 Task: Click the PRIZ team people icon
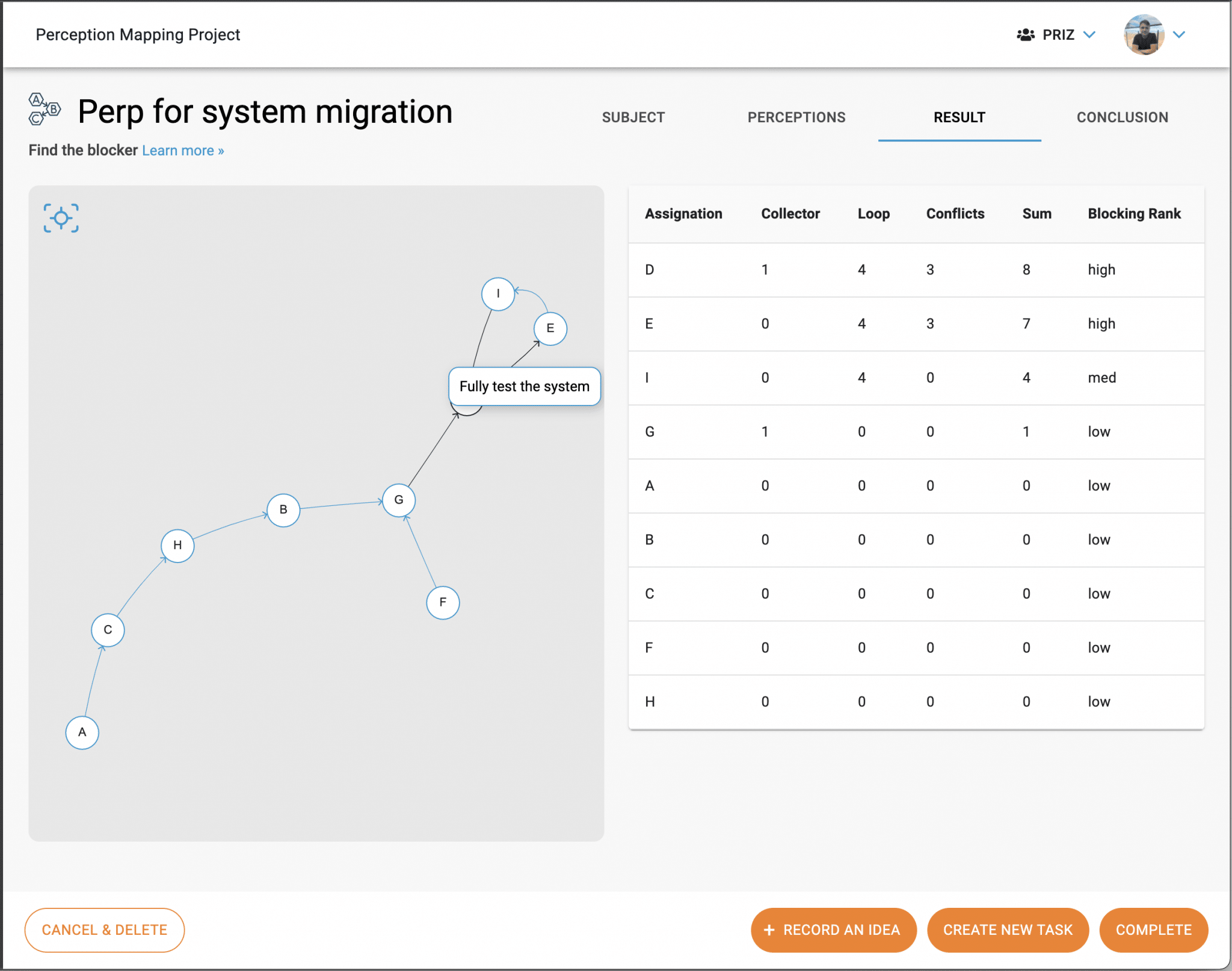coord(1025,35)
